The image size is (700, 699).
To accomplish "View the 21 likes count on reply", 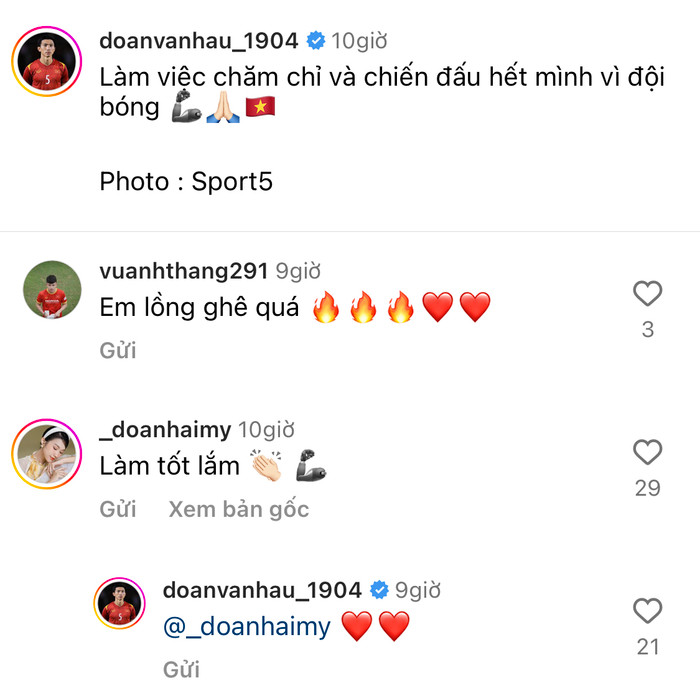I will click(648, 647).
